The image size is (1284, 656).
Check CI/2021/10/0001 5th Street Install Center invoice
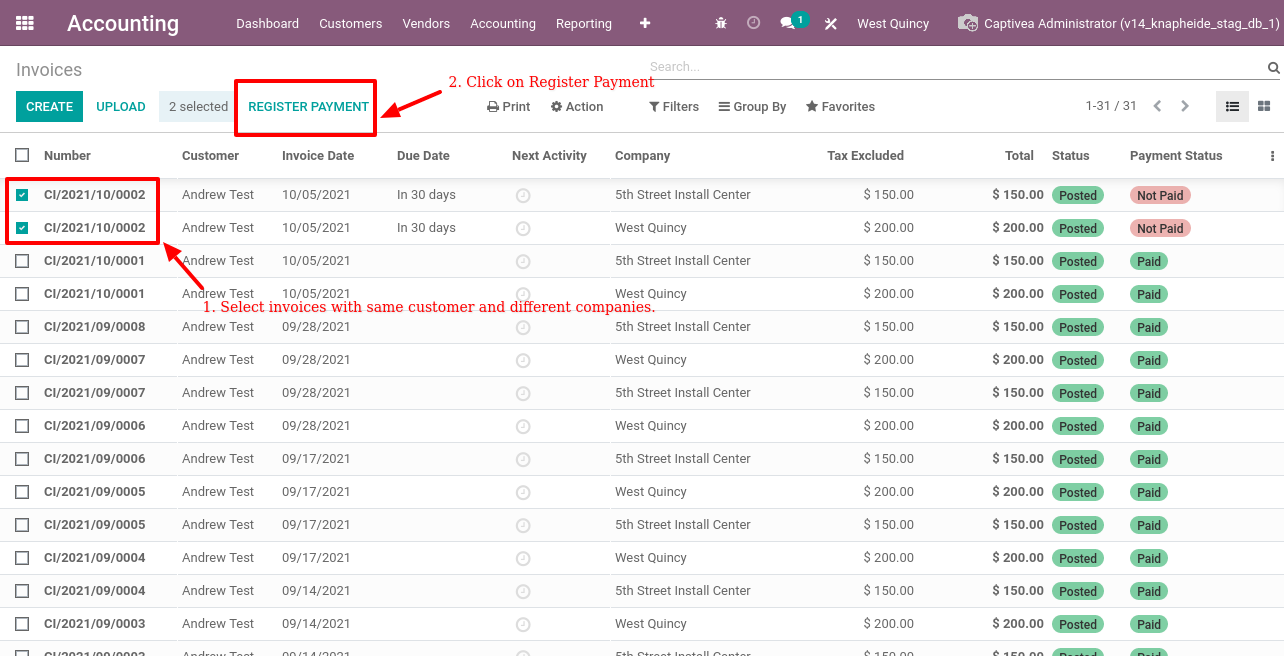(22, 261)
